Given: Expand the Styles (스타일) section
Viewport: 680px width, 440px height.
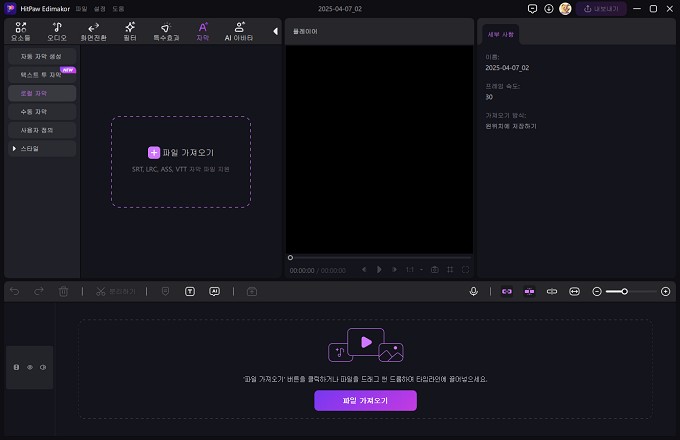Looking at the screenshot, I should 42,149.
